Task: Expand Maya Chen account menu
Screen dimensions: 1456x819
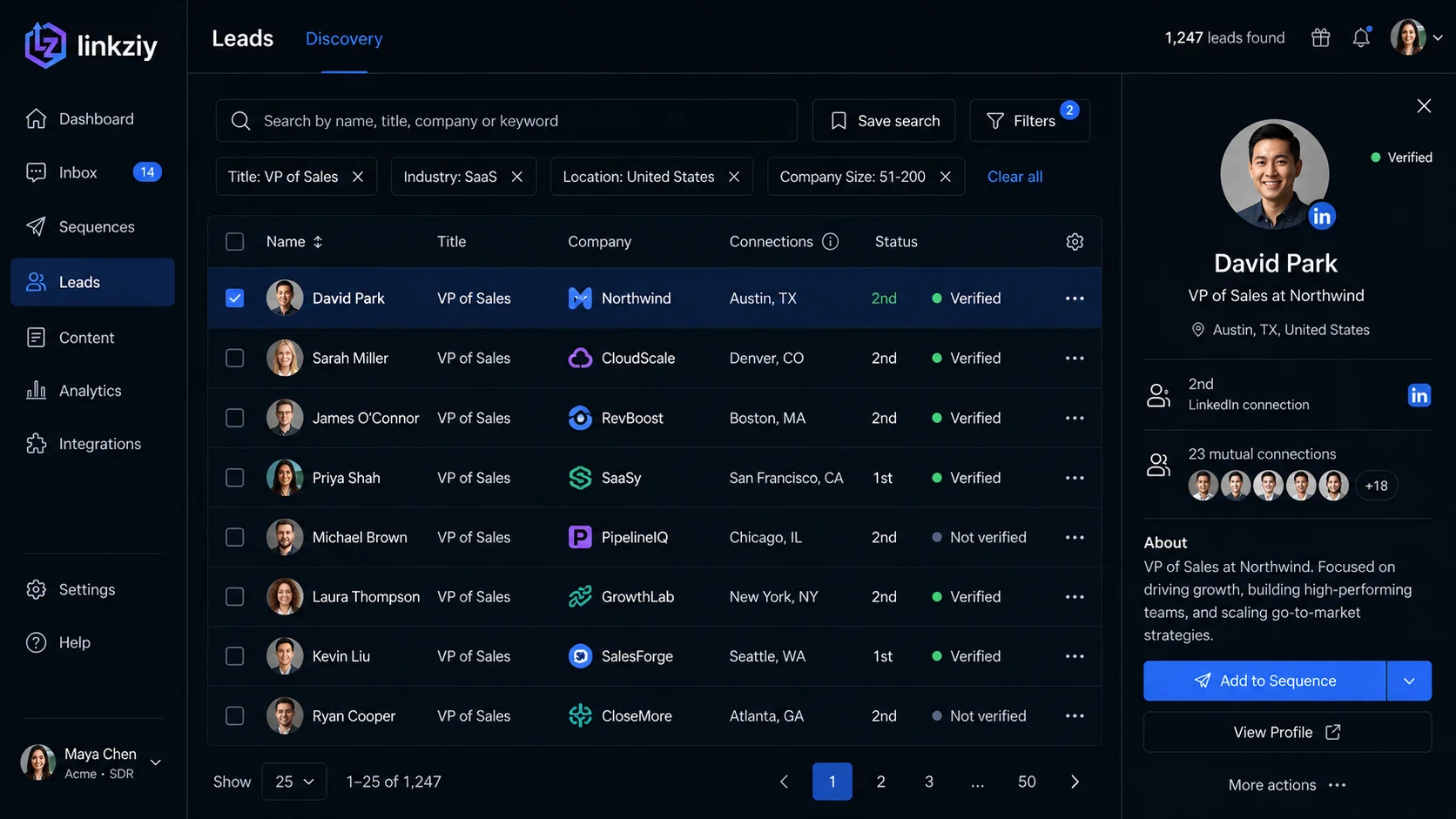Action: click(156, 762)
